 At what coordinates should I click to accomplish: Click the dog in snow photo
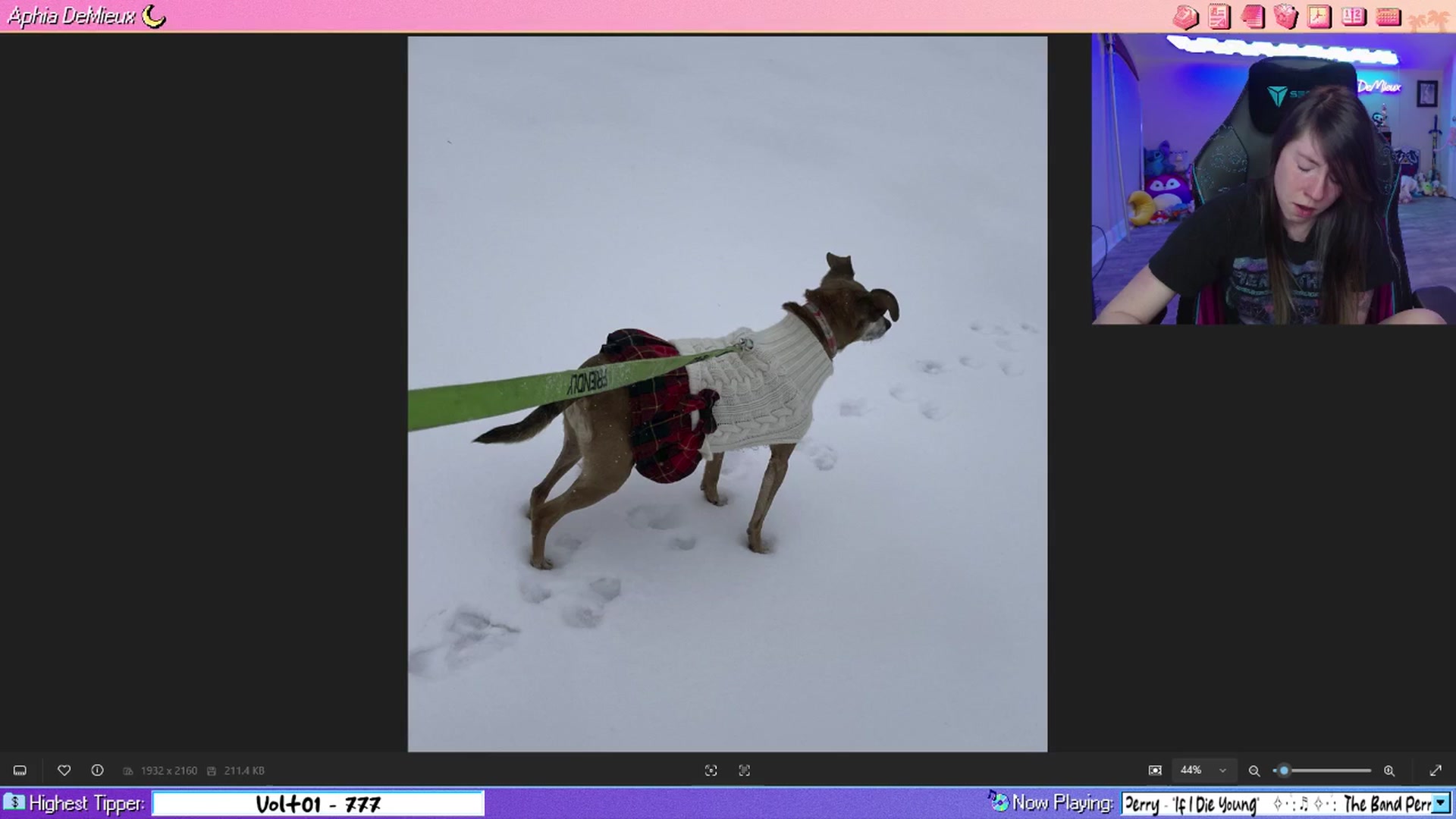coord(727,394)
